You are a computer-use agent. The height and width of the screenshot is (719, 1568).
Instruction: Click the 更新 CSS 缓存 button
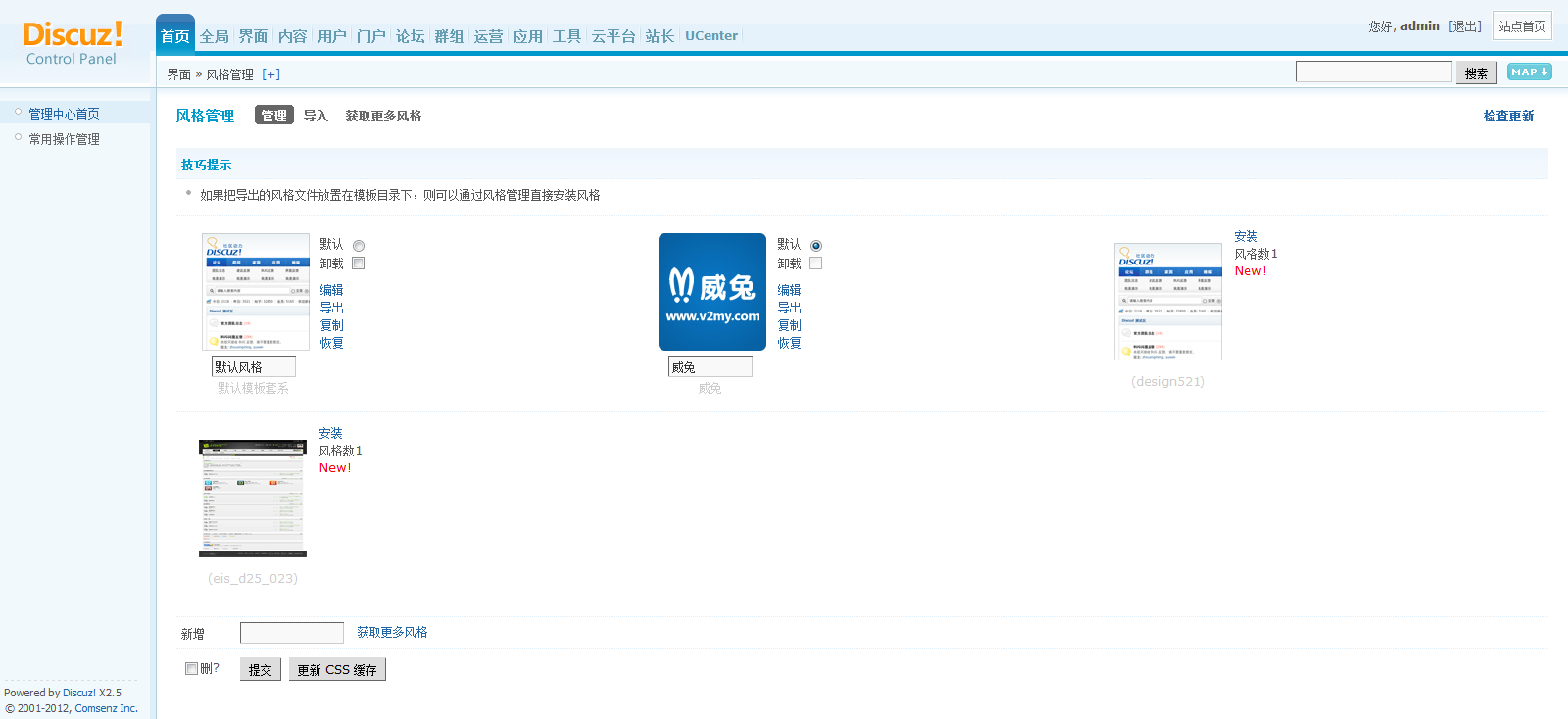[x=337, y=669]
